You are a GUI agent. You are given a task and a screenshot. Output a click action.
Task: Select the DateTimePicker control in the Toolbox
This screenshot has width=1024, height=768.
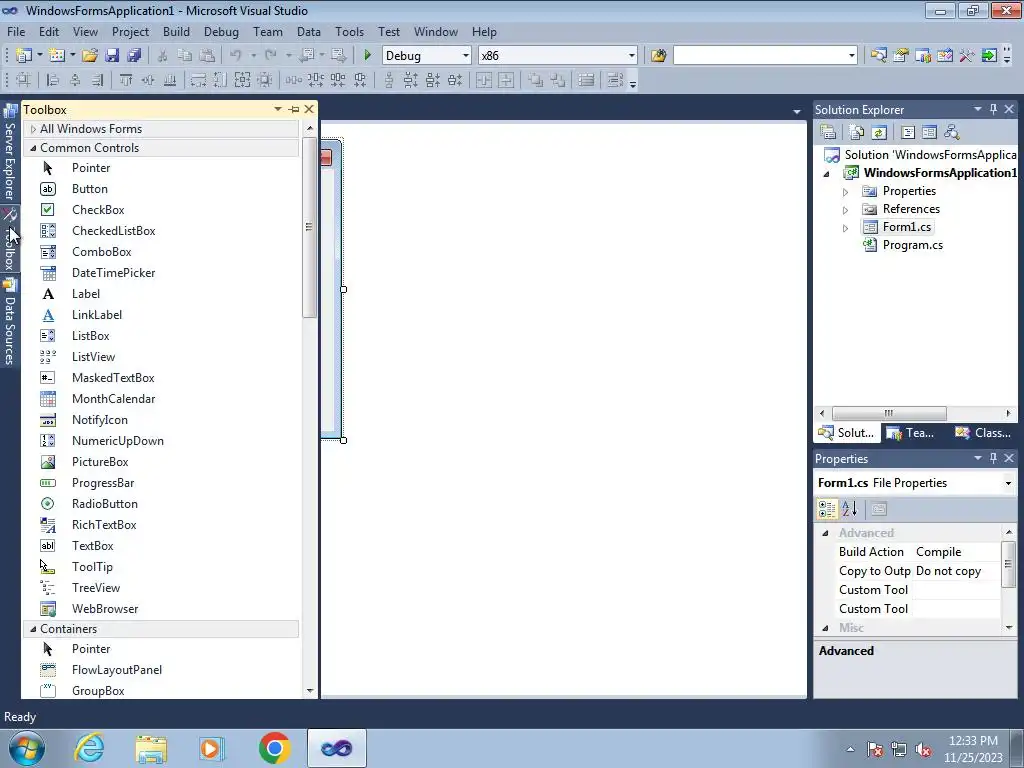[161, 273]
